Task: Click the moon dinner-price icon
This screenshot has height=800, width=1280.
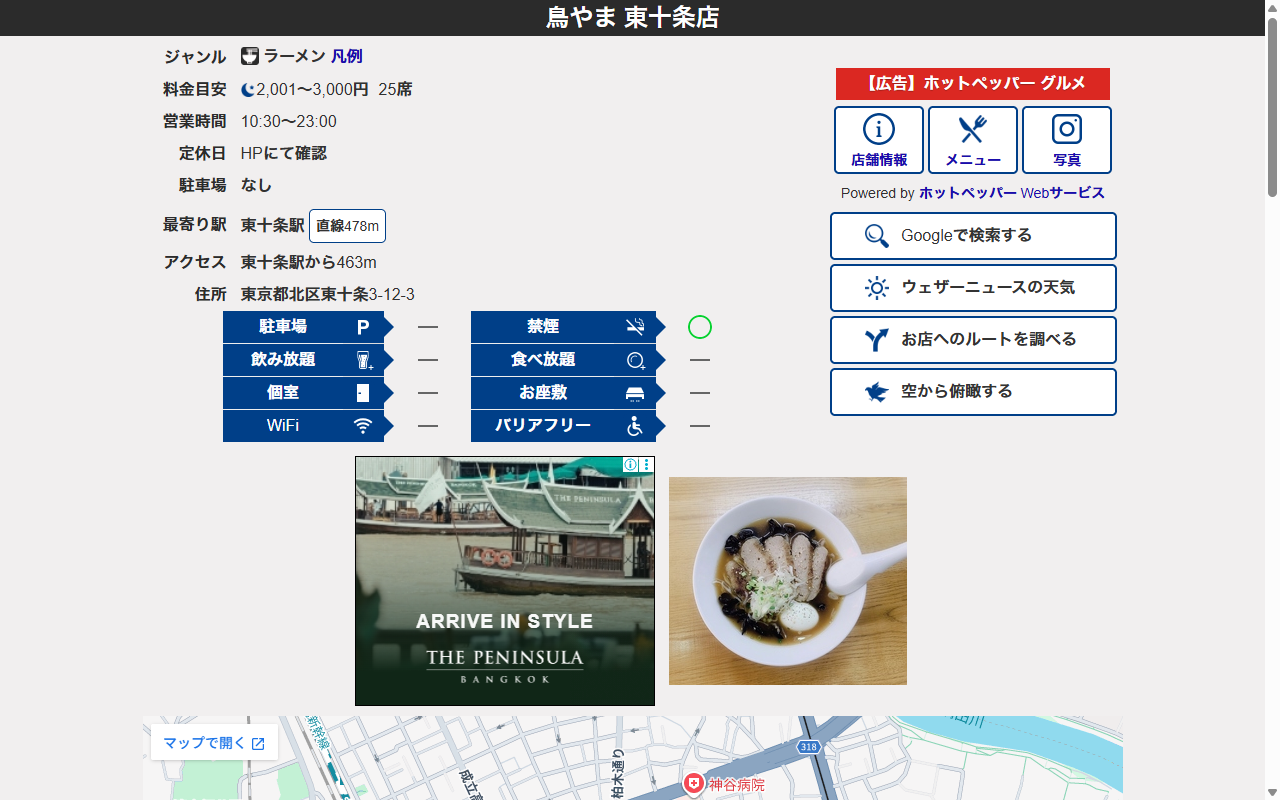Action: pos(248,90)
